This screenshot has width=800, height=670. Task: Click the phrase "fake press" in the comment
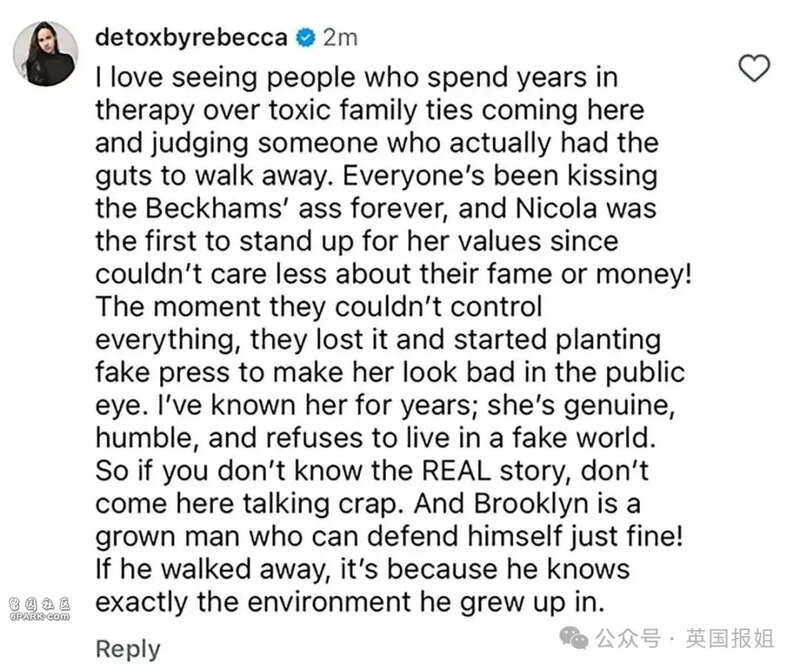pyautogui.click(x=168, y=373)
